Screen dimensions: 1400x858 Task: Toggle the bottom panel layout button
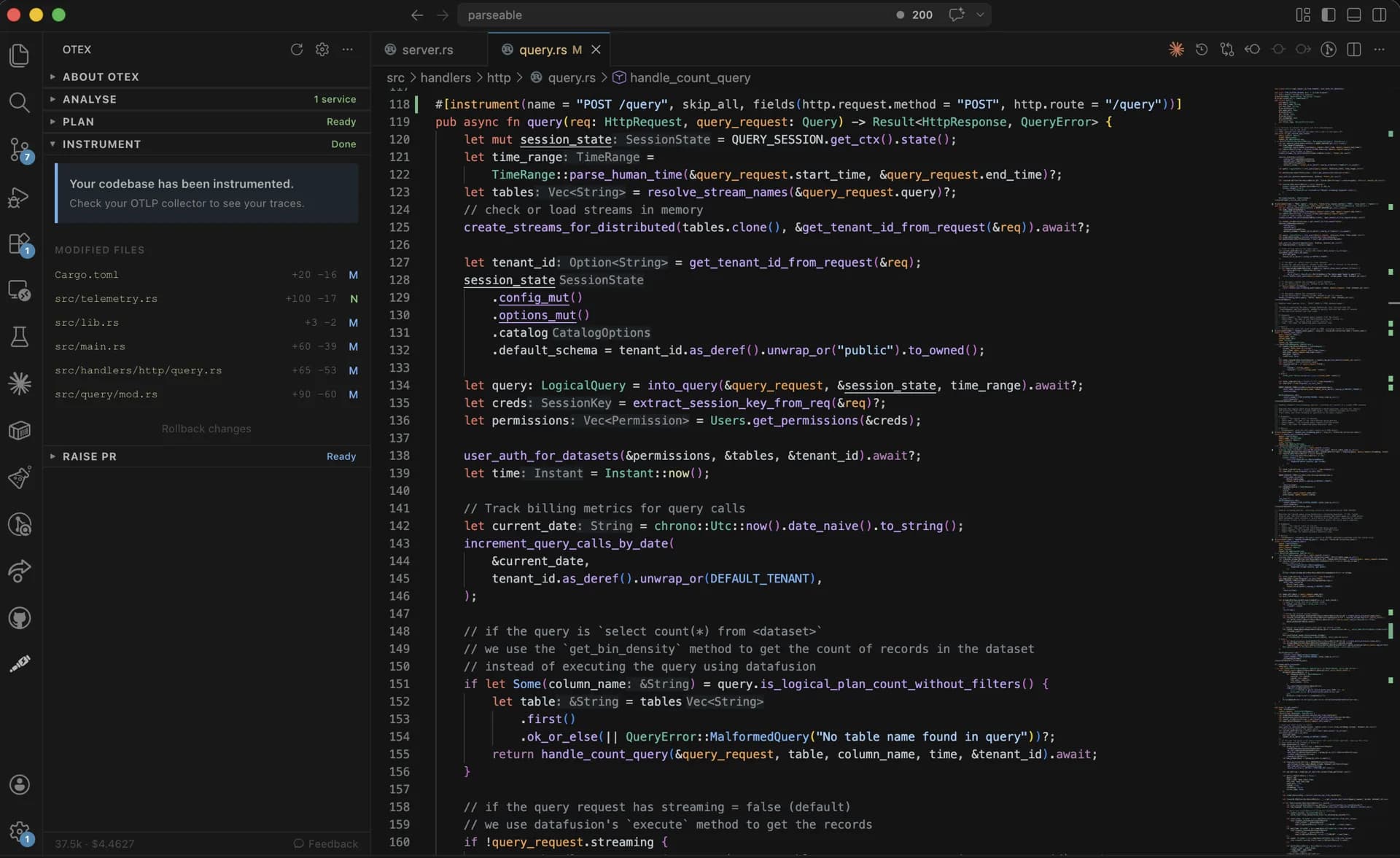click(1353, 15)
